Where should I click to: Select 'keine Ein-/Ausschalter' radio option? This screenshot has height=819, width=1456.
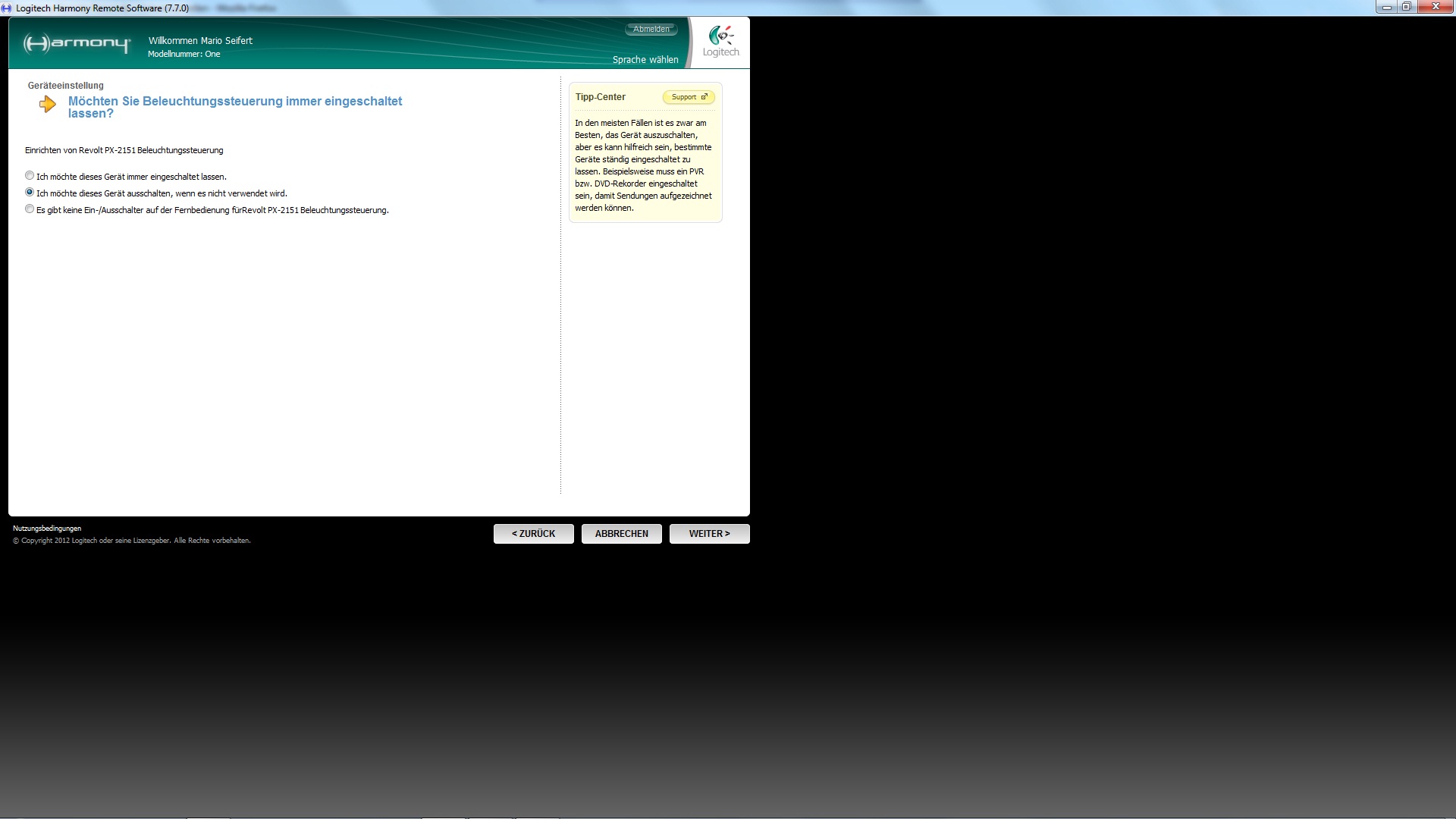30,209
